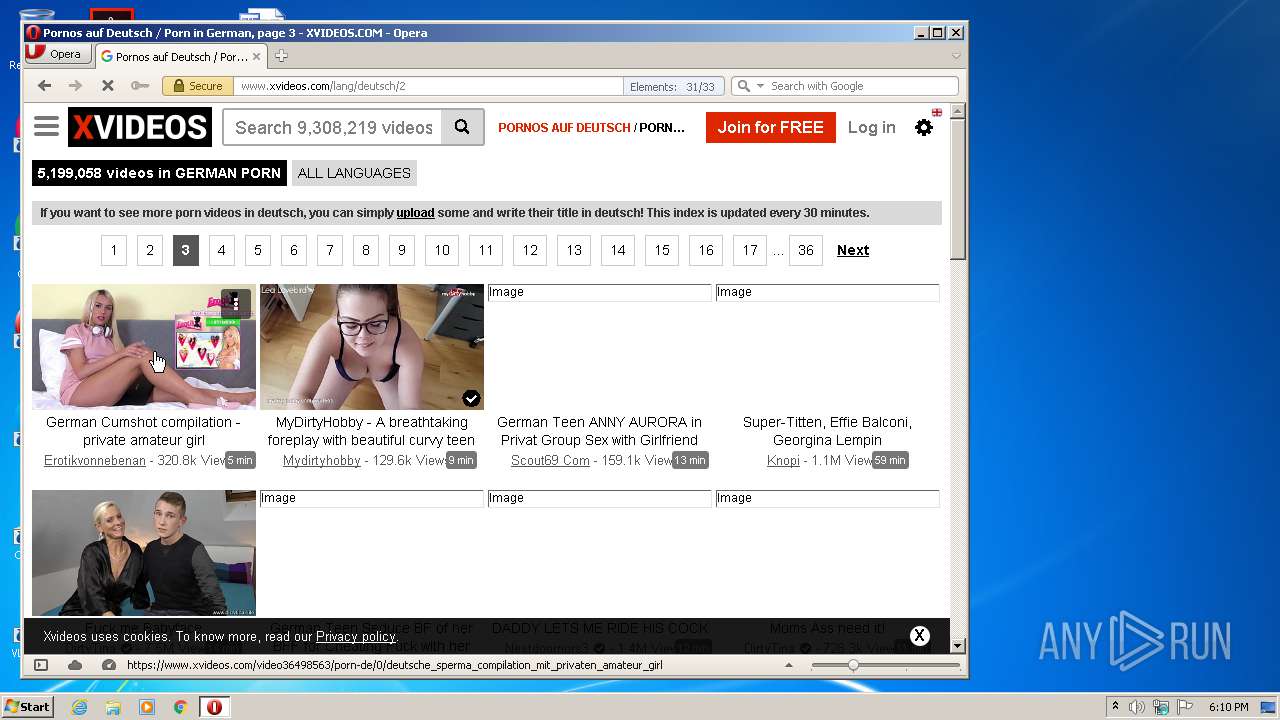The width and height of the screenshot is (1280, 720).
Task: Launch Internet Explorer from taskbar
Action: click(x=80, y=707)
